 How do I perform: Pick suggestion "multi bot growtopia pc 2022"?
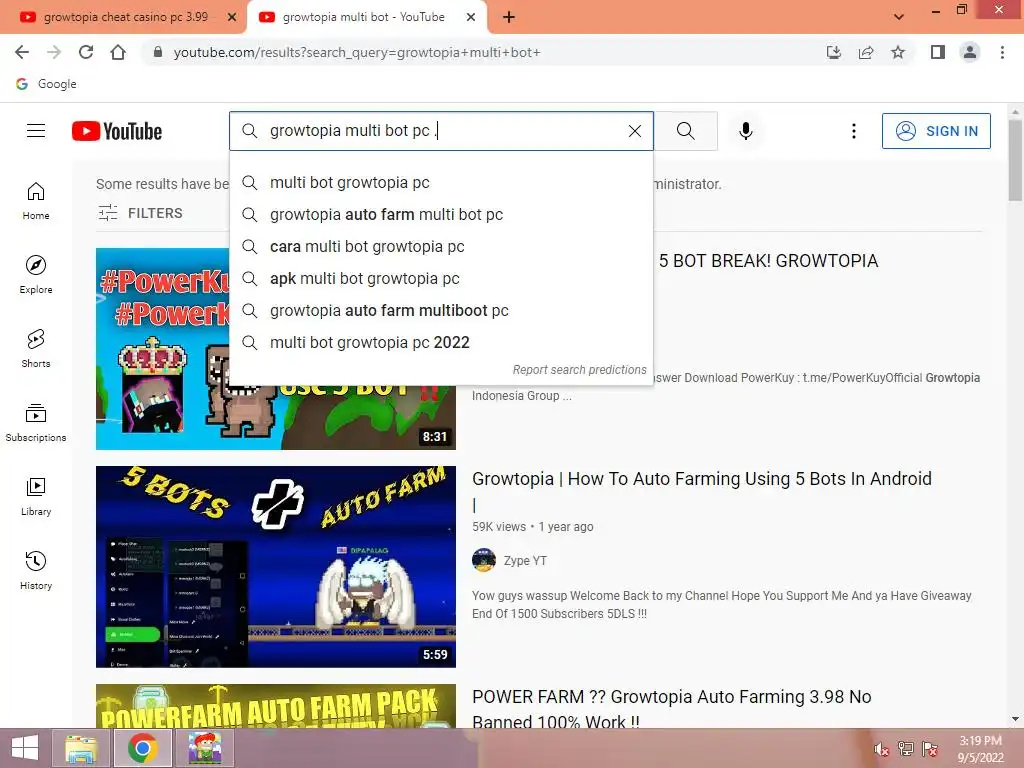[441, 343]
